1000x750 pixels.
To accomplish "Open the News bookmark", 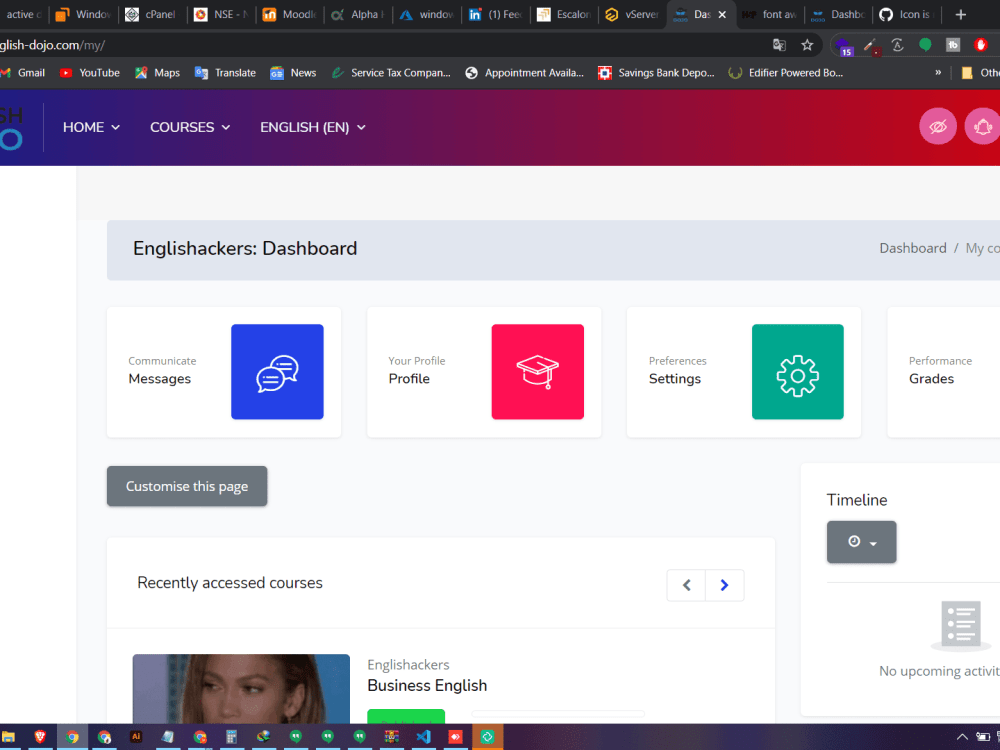I will (293, 73).
